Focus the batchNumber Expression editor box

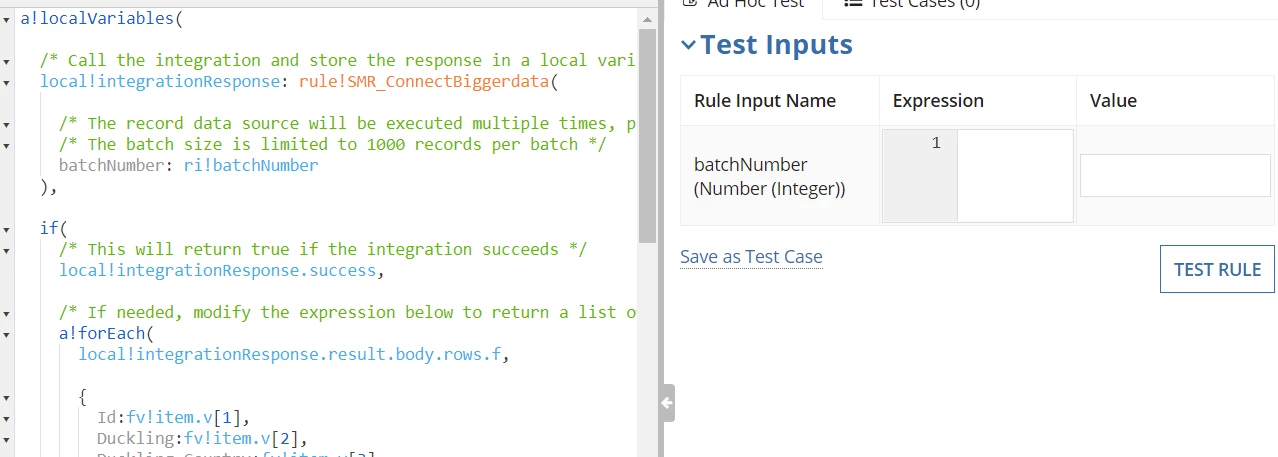click(x=1014, y=175)
